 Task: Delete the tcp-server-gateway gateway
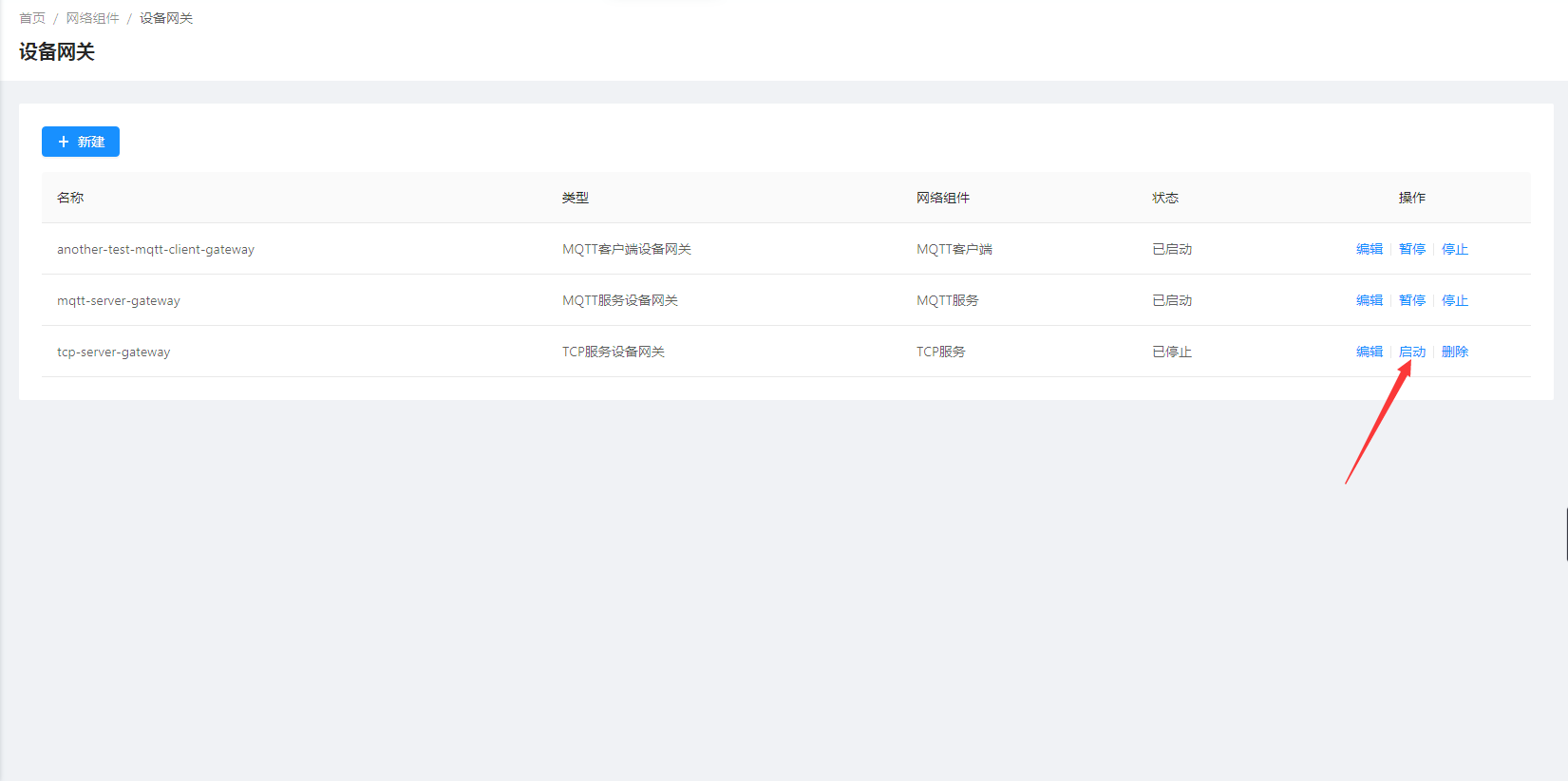pyautogui.click(x=1454, y=352)
